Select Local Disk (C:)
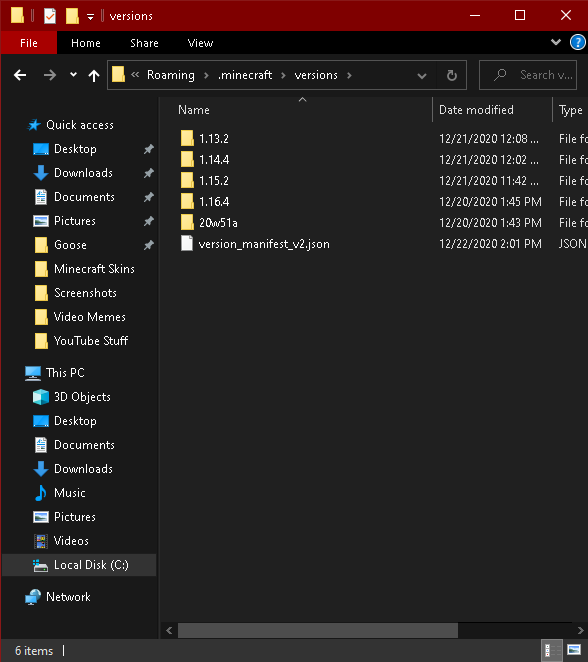This screenshot has width=588, height=662. coord(79,565)
